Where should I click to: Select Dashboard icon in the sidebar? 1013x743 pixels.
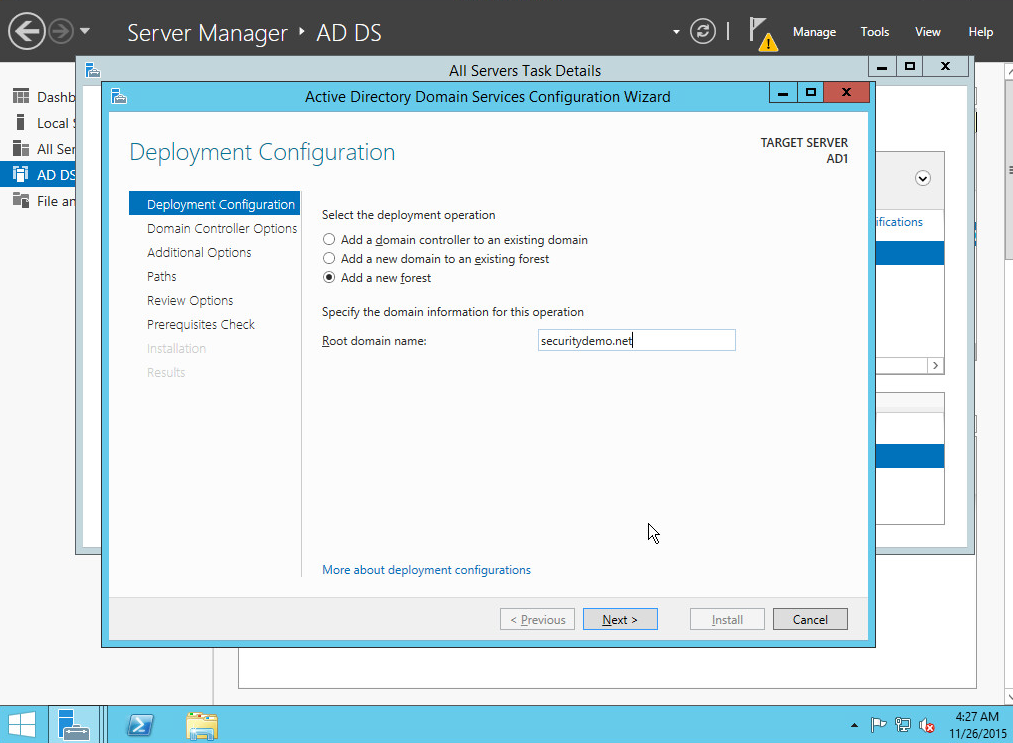click(x=21, y=96)
